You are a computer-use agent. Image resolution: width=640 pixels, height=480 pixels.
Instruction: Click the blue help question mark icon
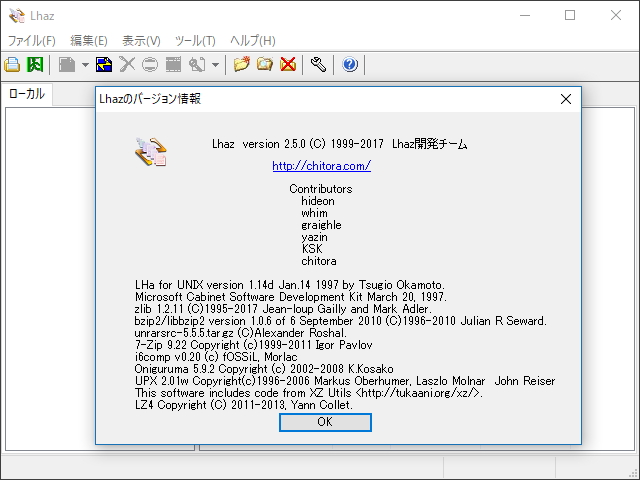(350, 64)
